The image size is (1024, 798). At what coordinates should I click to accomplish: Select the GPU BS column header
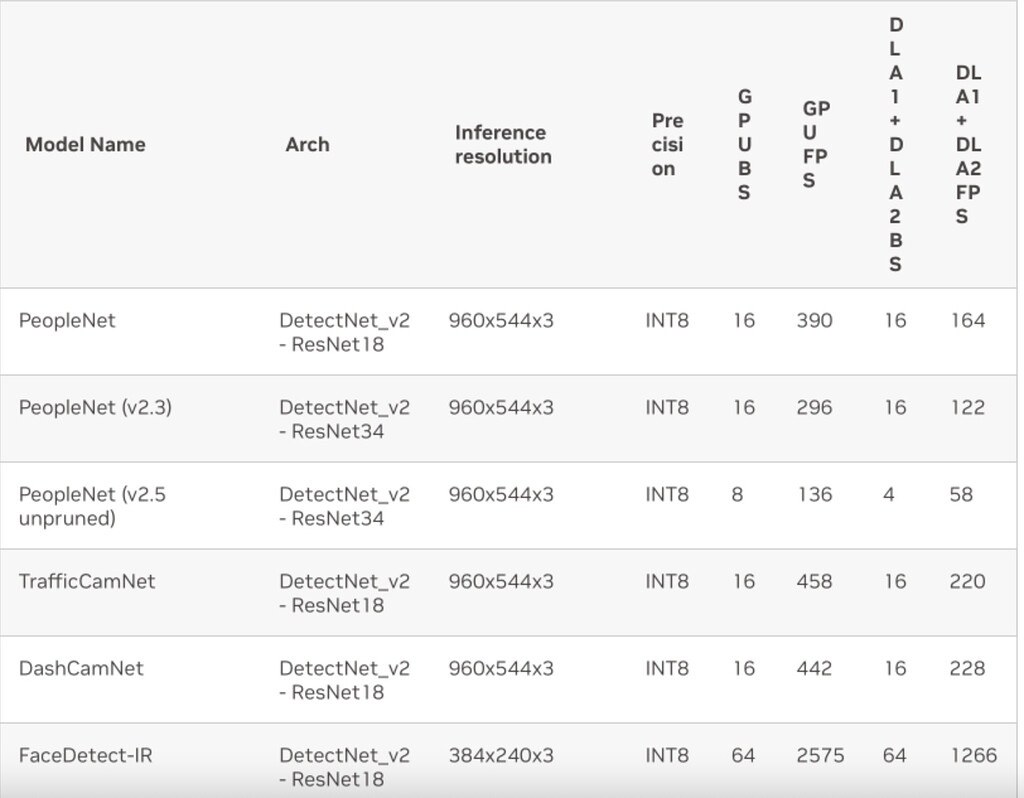[x=744, y=144]
